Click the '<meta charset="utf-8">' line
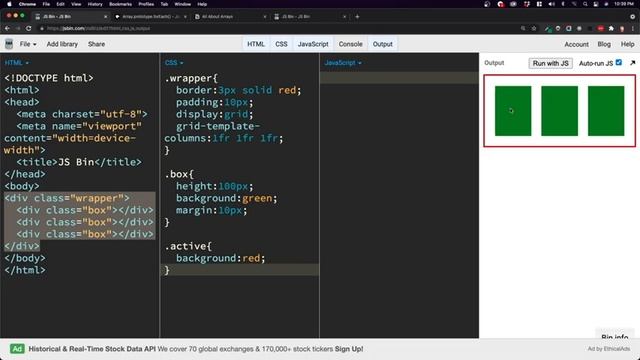The image size is (640, 360). pos(82,114)
